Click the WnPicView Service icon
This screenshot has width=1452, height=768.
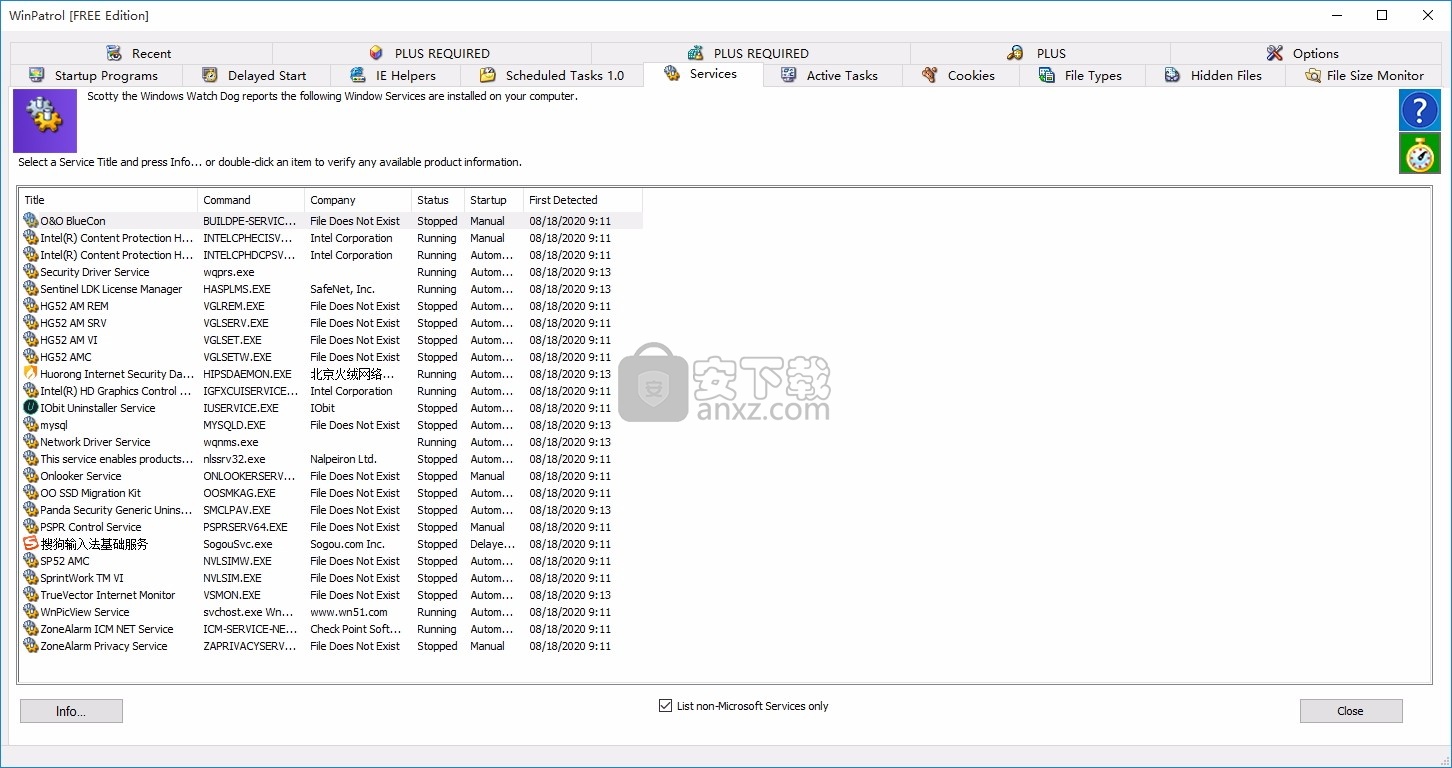pyautogui.click(x=31, y=612)
